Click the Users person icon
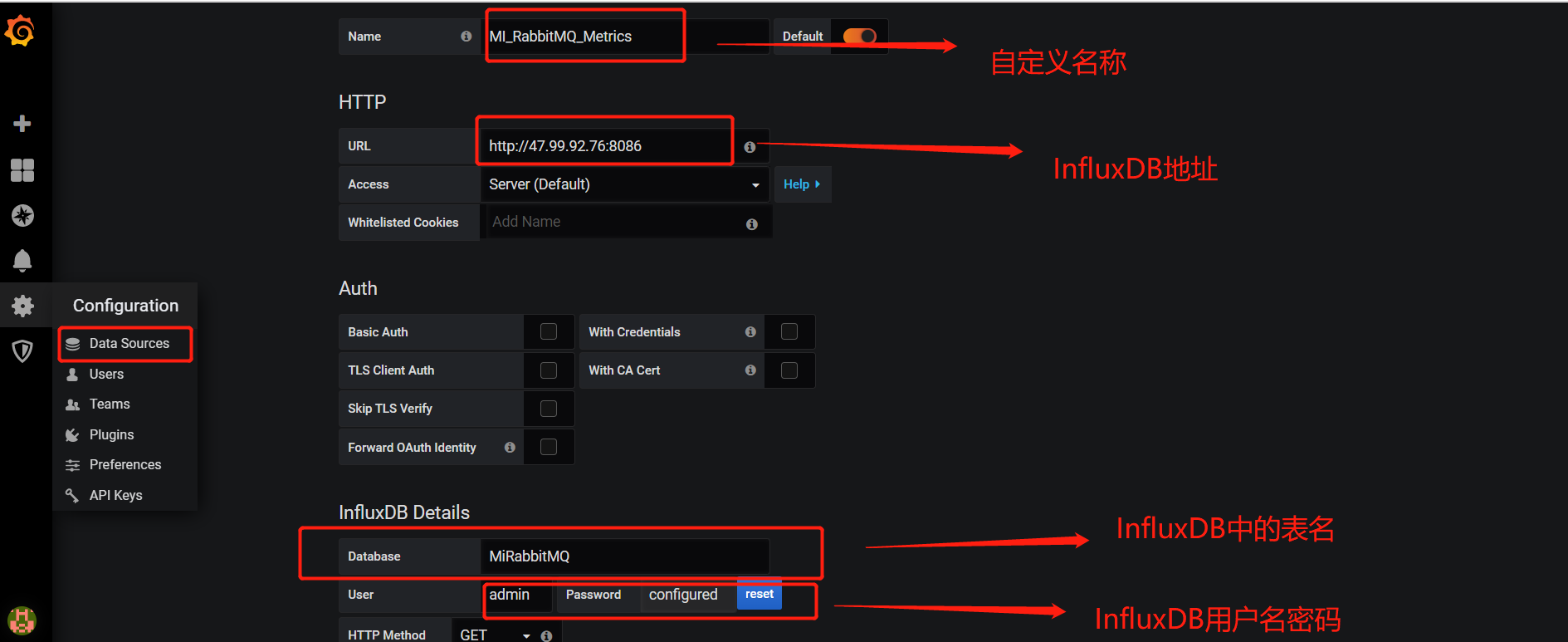The image size is (1568, 642). click(73, 375)
